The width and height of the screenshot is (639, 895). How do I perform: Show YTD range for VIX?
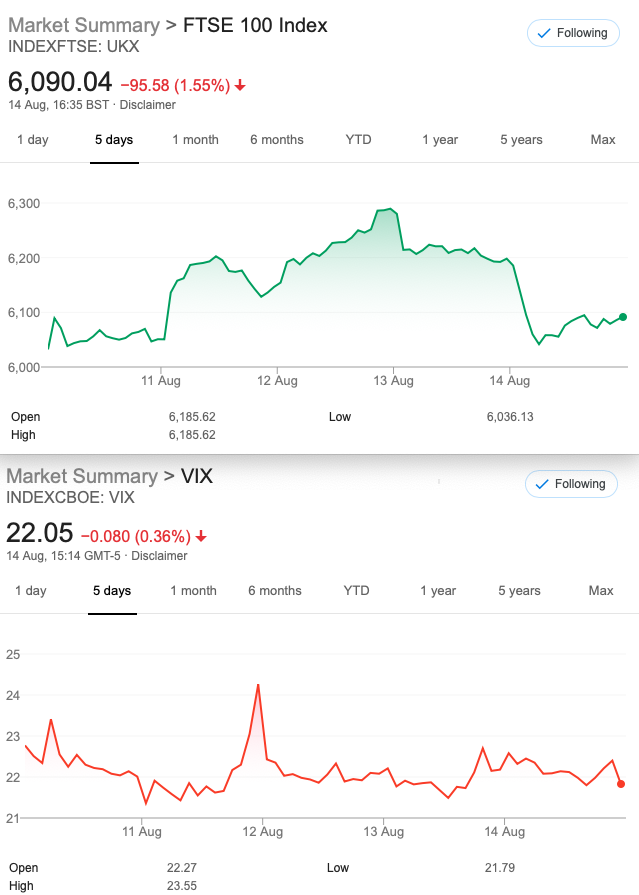coord(356,591)
